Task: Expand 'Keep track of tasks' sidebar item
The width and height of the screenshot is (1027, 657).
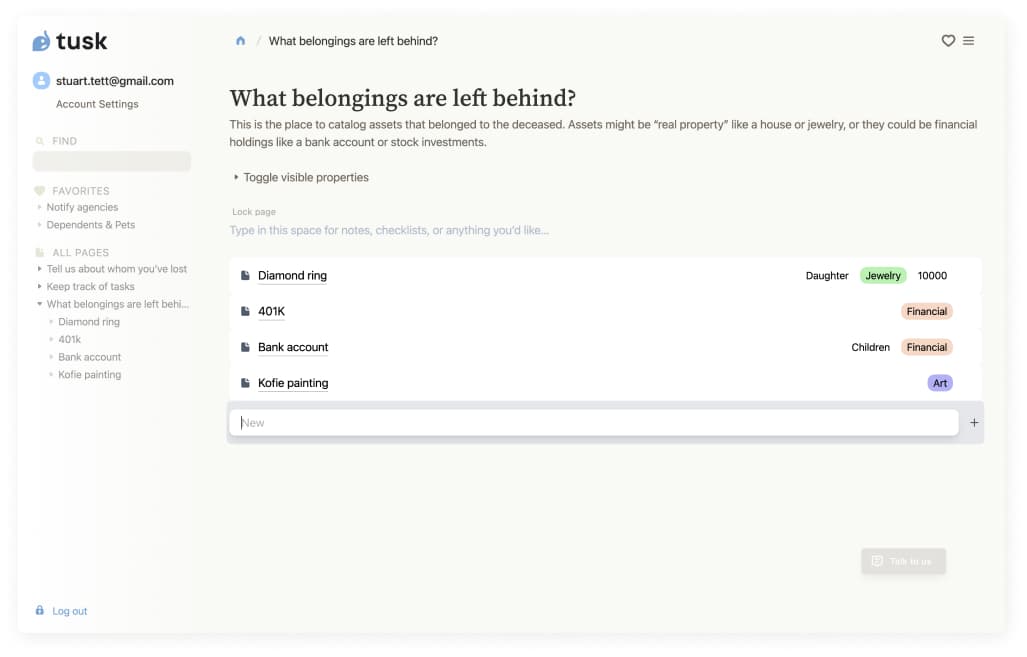Action: (39, 287)
